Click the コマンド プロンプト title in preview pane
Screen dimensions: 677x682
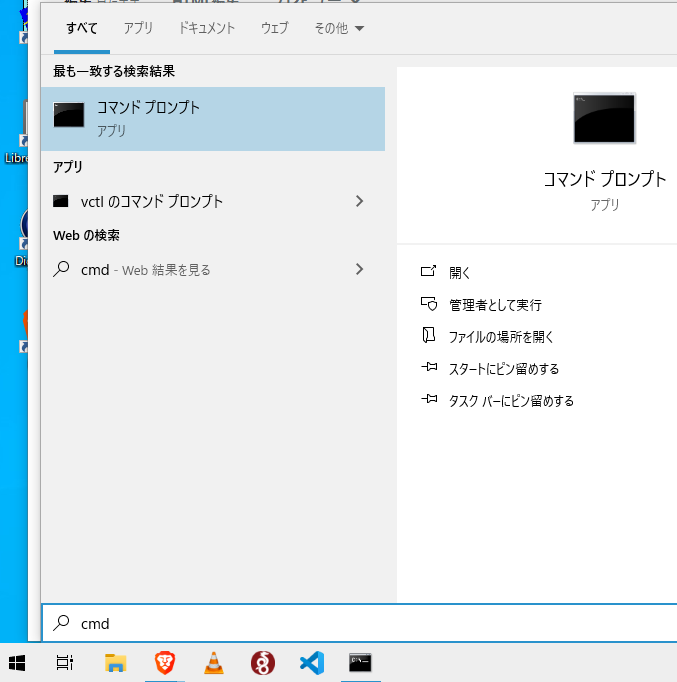point(604,179)
